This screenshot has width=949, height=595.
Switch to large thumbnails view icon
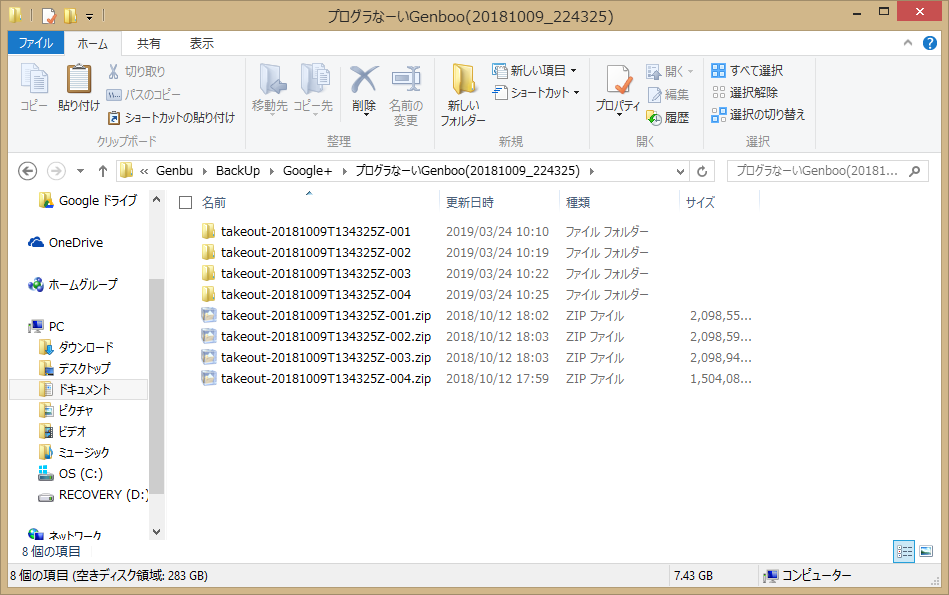926,551
